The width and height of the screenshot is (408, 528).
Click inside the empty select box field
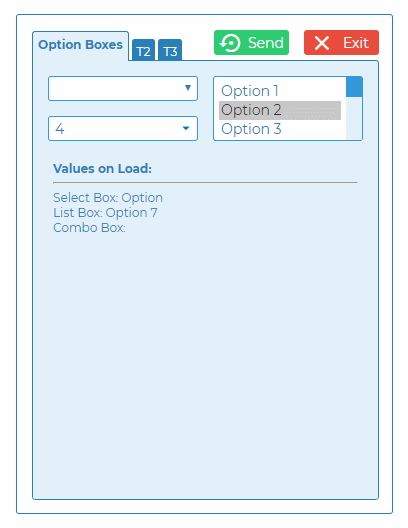click(x=123, y=89)
